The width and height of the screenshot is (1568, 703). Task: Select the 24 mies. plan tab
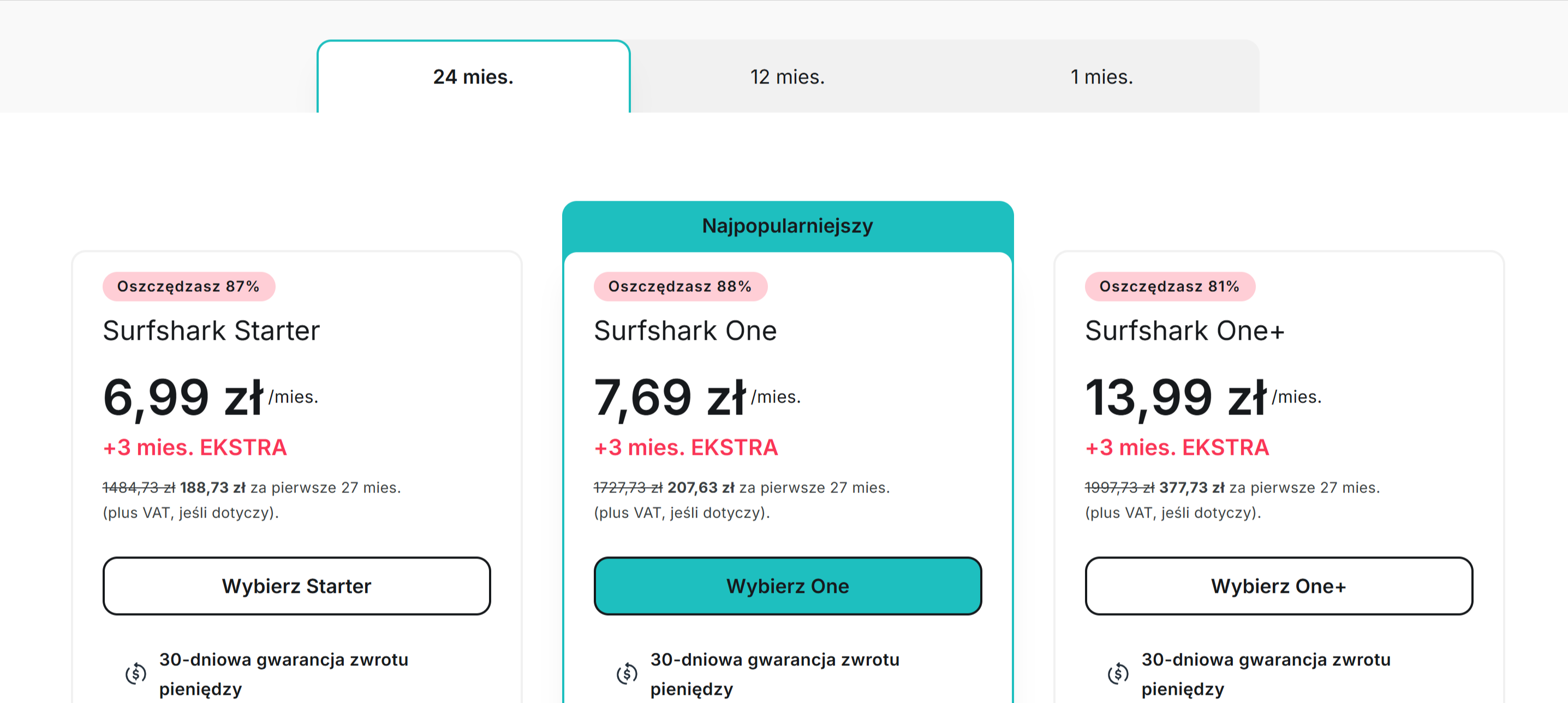[473, 76]
